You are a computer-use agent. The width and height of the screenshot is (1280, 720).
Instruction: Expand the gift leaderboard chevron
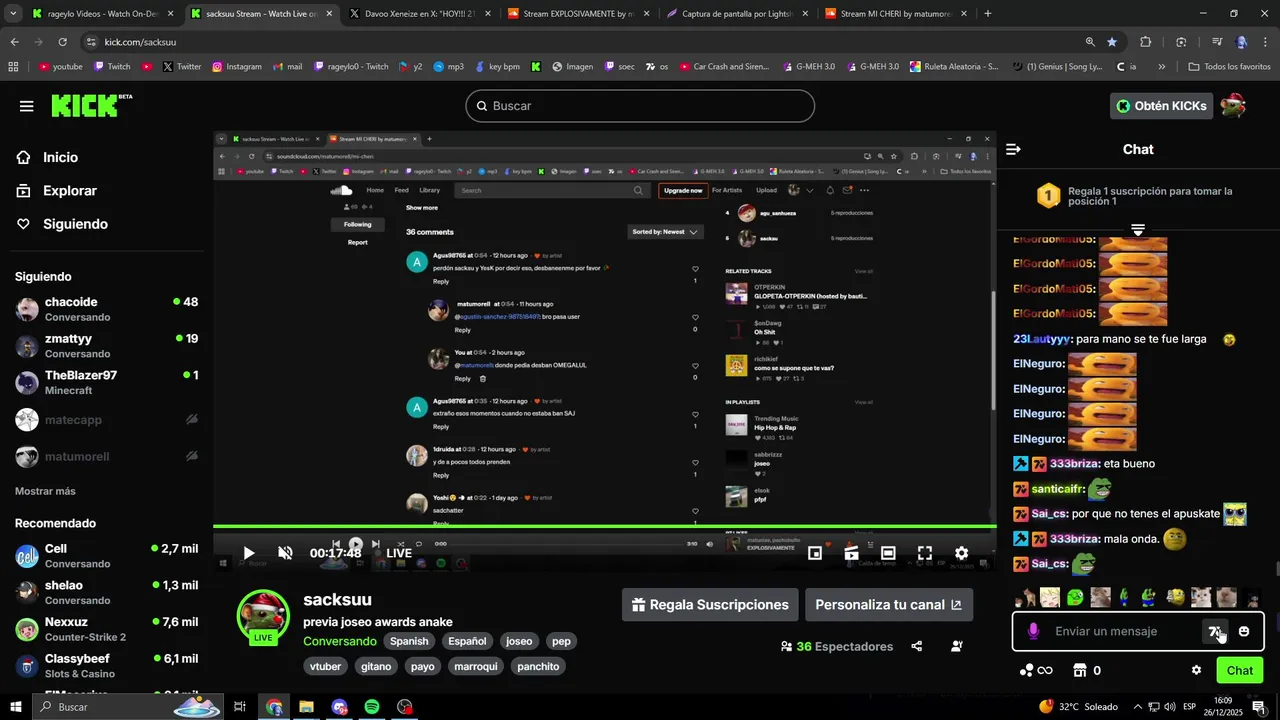tap(1137, 230)
